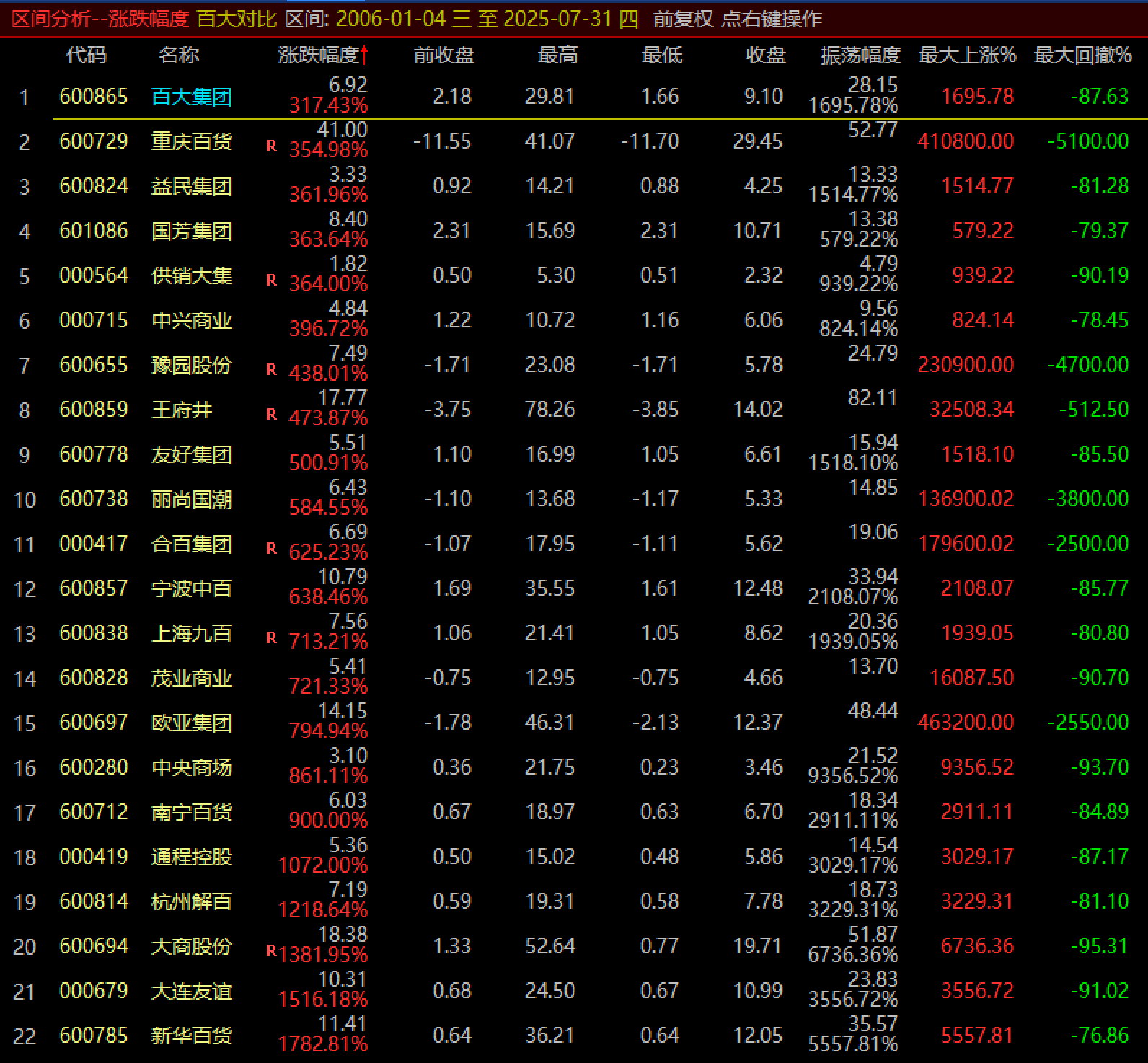Select stock name 中央商场
1148x1063 pixels.
pyautogui.click(x=192, y=767)
